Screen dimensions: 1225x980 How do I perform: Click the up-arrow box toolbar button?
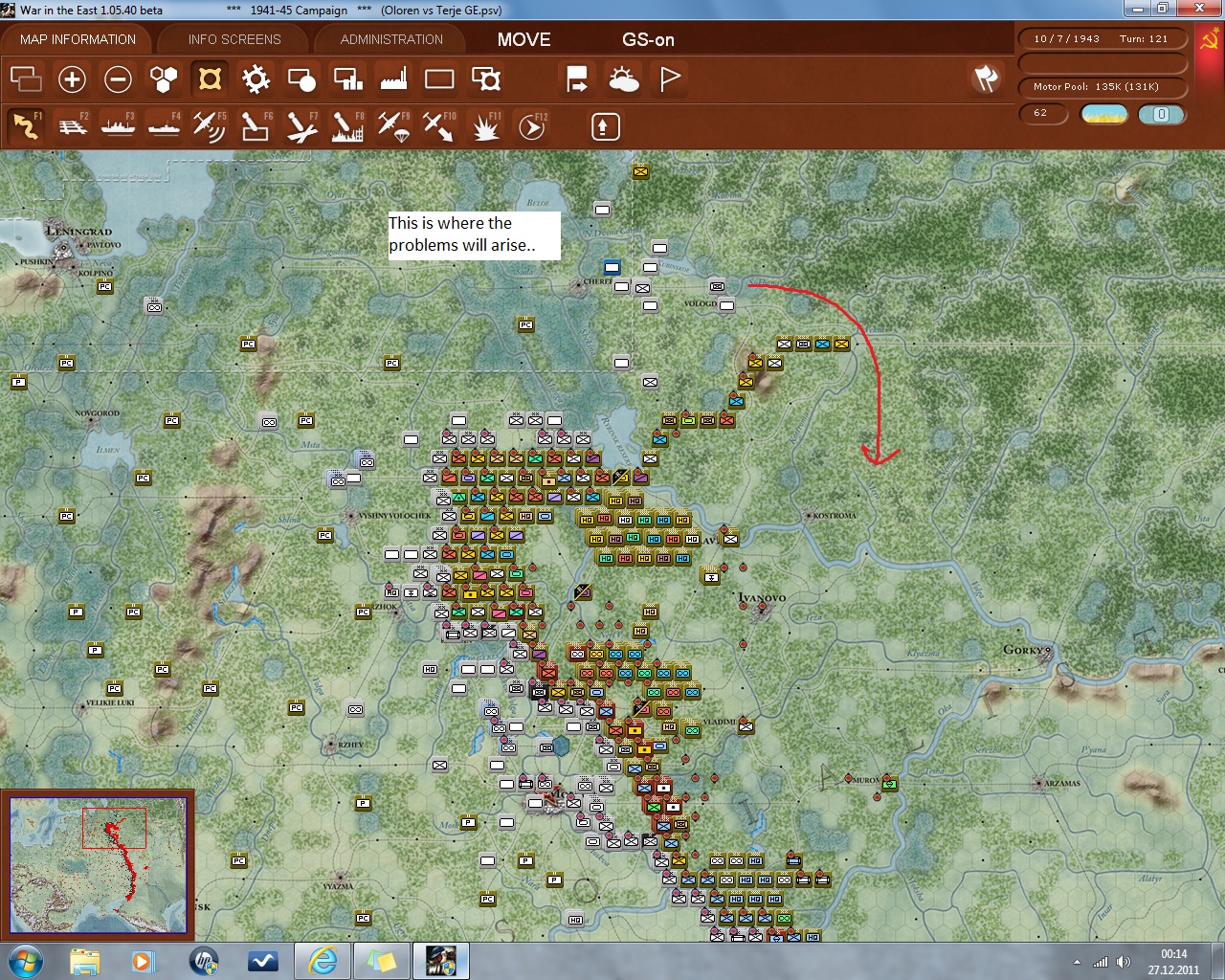(605, 126)
